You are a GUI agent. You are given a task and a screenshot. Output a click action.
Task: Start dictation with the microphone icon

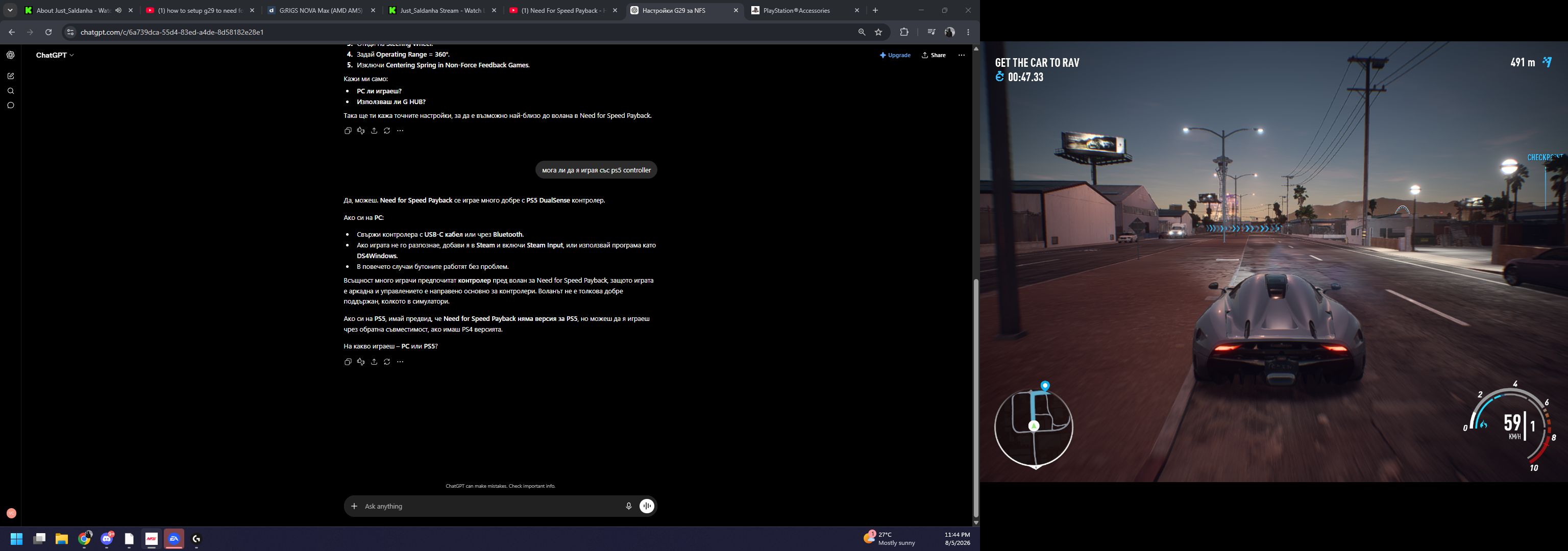(629, 506)
